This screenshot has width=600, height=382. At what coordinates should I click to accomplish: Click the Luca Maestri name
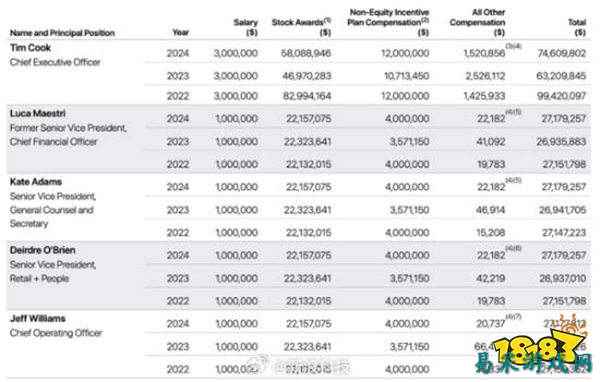[x=38, y=113]
